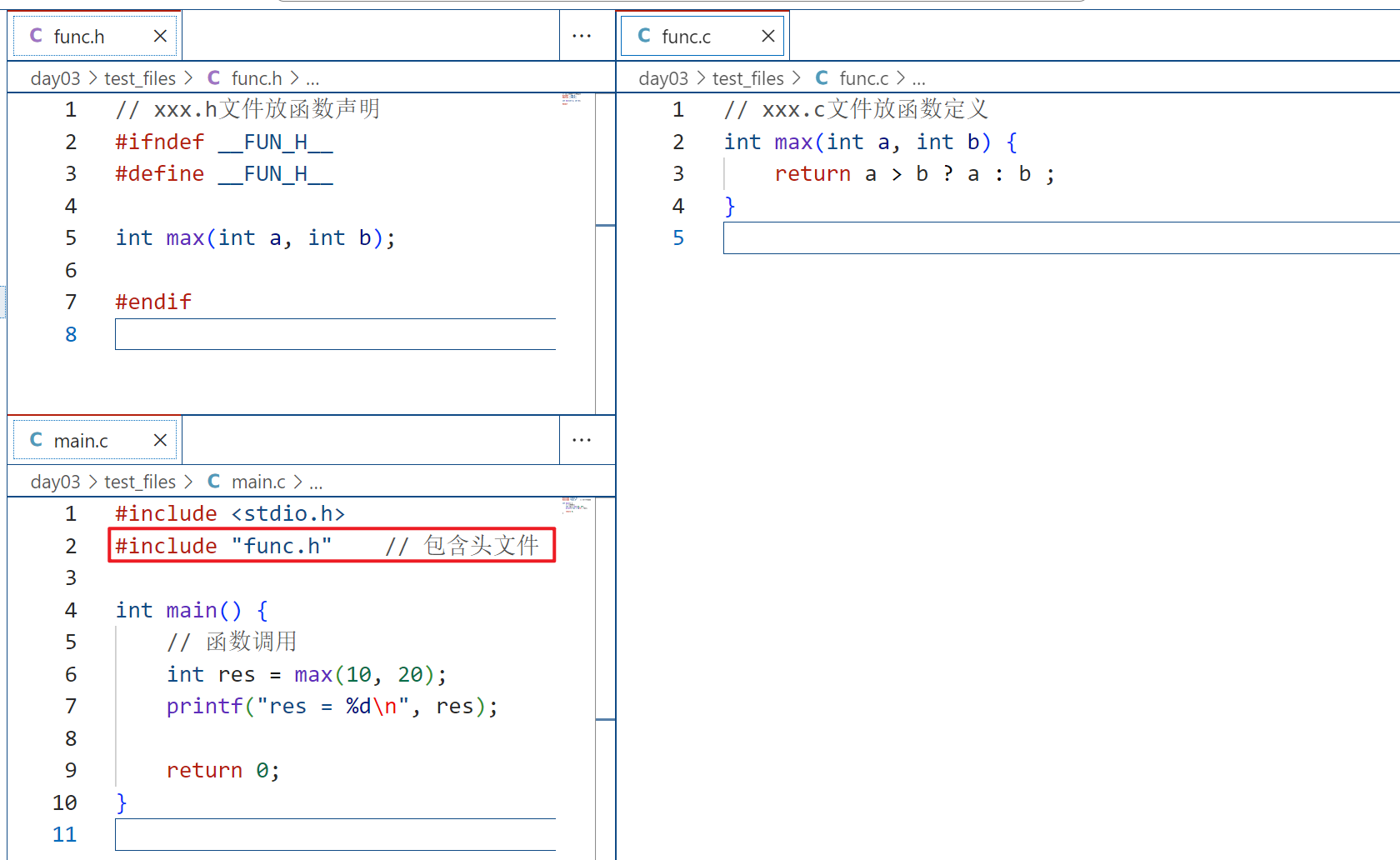Place cursor on empty line 8 in func.h
The height and width of the screenshot is (860, 1400).
[335, 334]
